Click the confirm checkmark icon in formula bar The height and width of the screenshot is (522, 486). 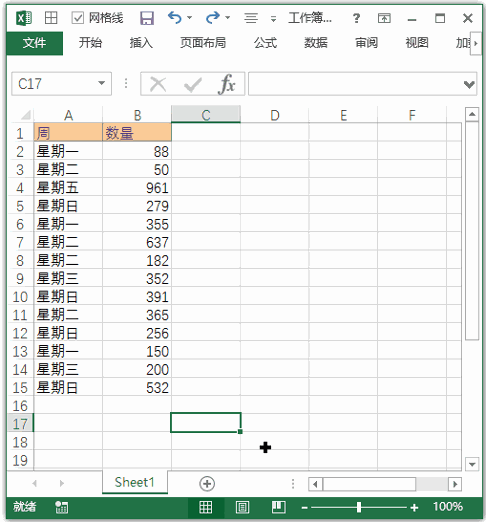(193, 85)
